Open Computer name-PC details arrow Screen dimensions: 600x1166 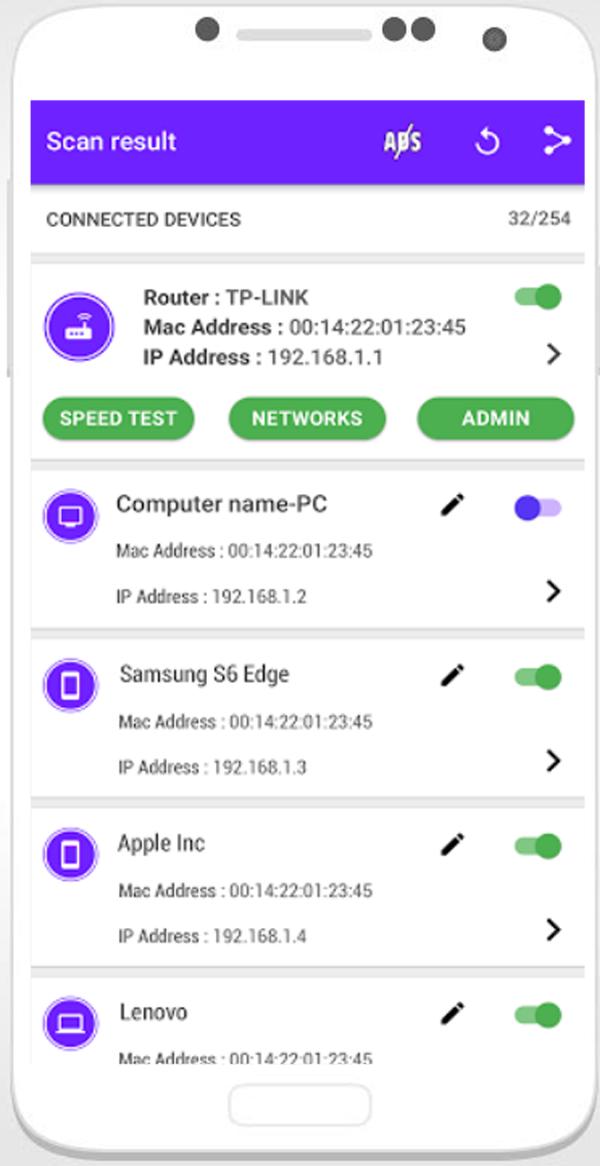553,591
